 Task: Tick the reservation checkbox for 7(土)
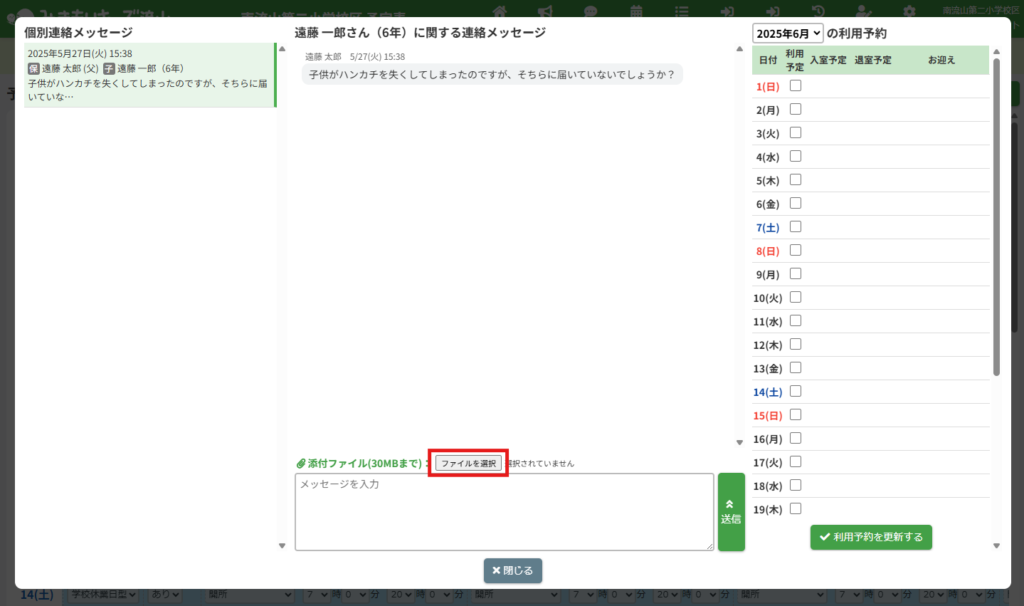pyautogui.click(x=796, y=227)
